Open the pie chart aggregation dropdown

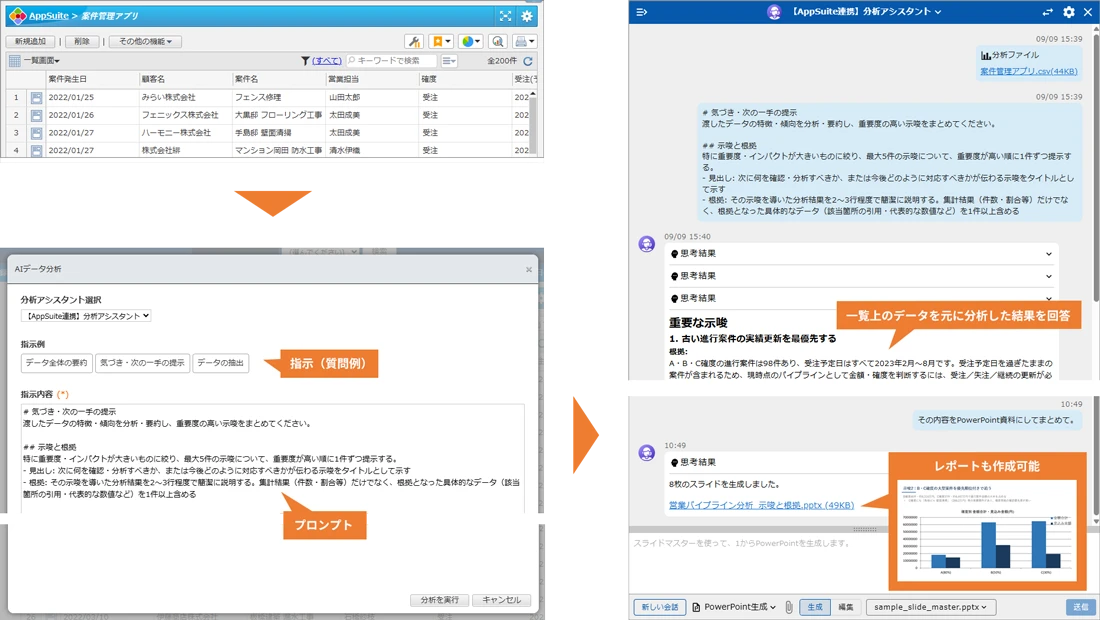471,41
